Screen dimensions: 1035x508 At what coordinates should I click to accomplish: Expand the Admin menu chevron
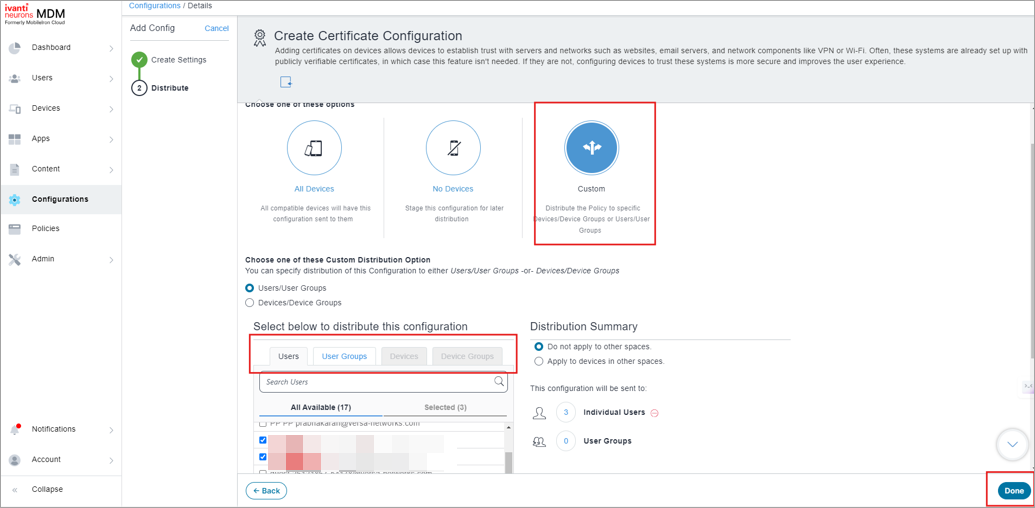coord(111,259)
